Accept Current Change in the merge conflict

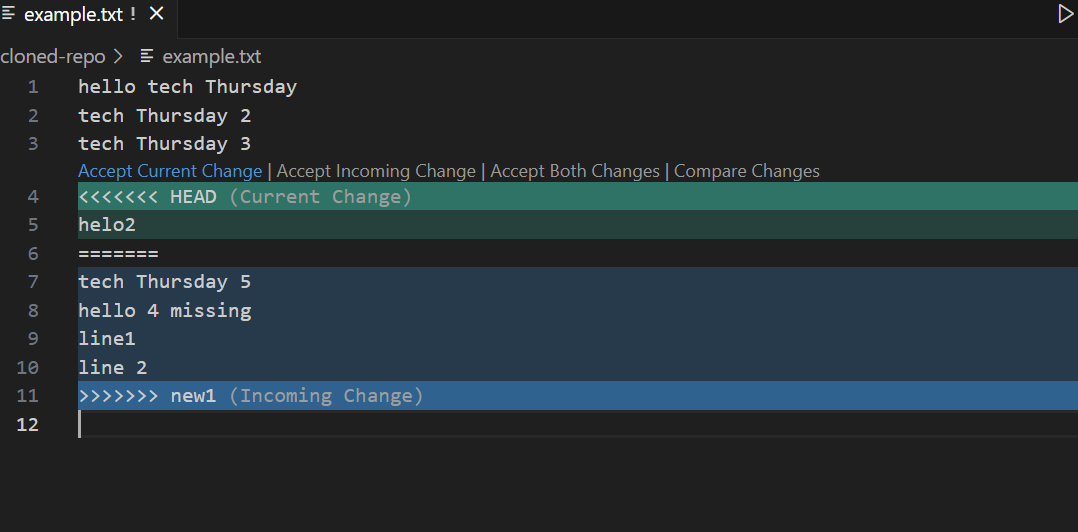click(170, 171)
